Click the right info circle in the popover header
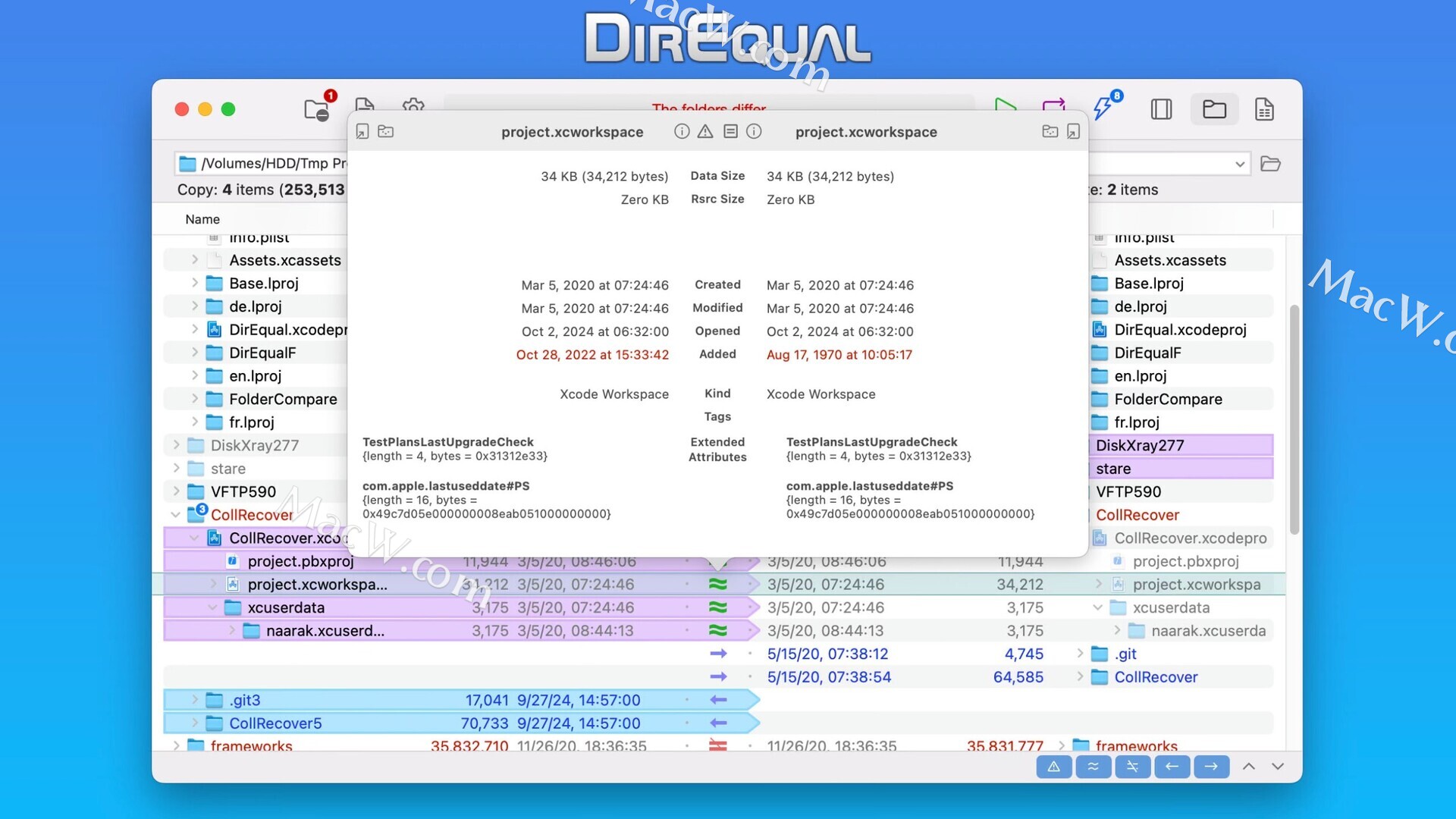The height and width of the screenshot is (819, 1456). [754, 131]
